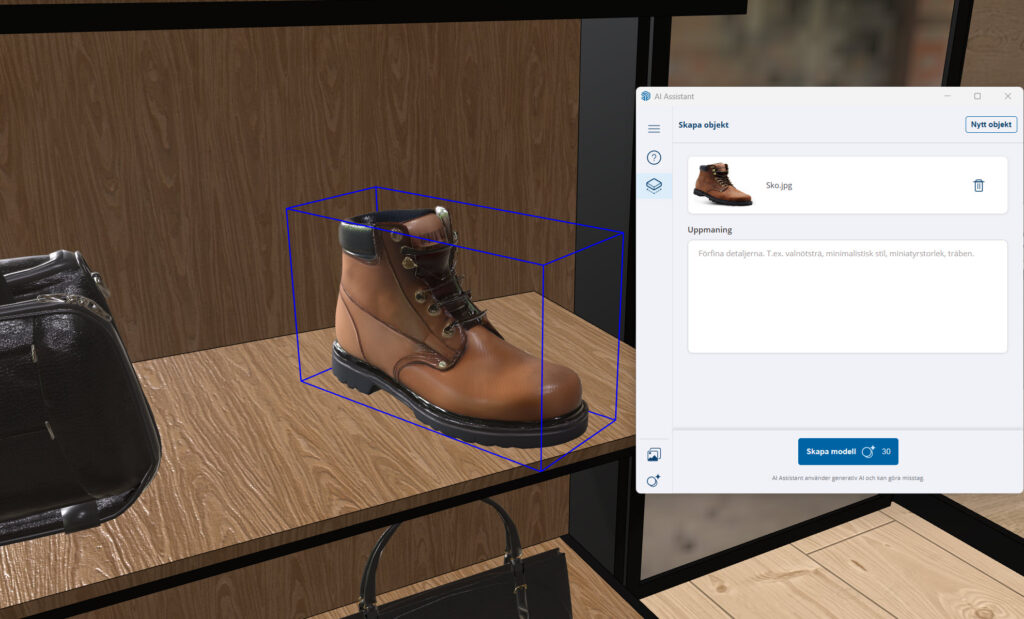1024x619 pixels.
Task: Minimize the AI Assistant window
Action: 948,96
